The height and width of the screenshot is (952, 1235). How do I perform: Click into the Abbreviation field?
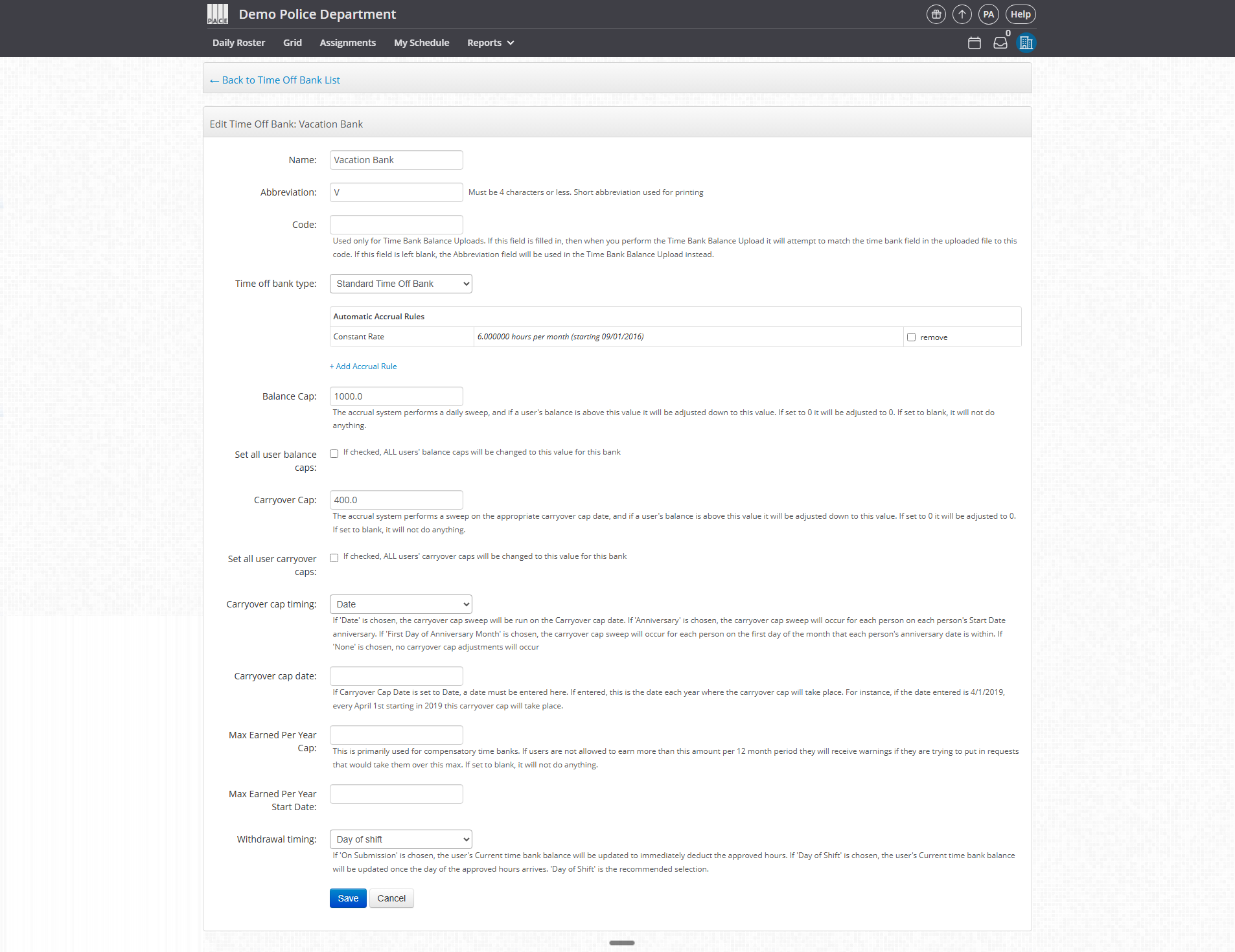click(397, 192)
